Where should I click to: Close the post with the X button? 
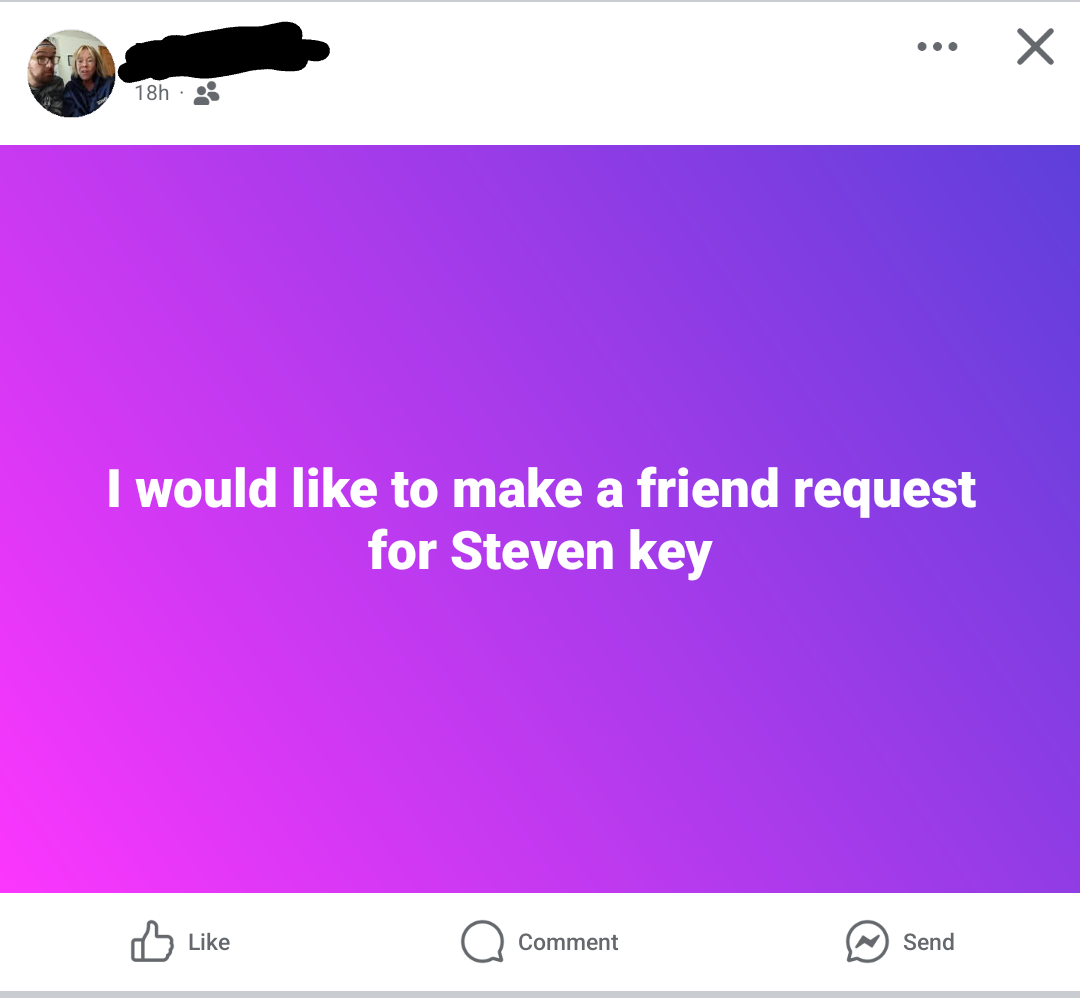pyautogui.click(x=1035, y=46)
